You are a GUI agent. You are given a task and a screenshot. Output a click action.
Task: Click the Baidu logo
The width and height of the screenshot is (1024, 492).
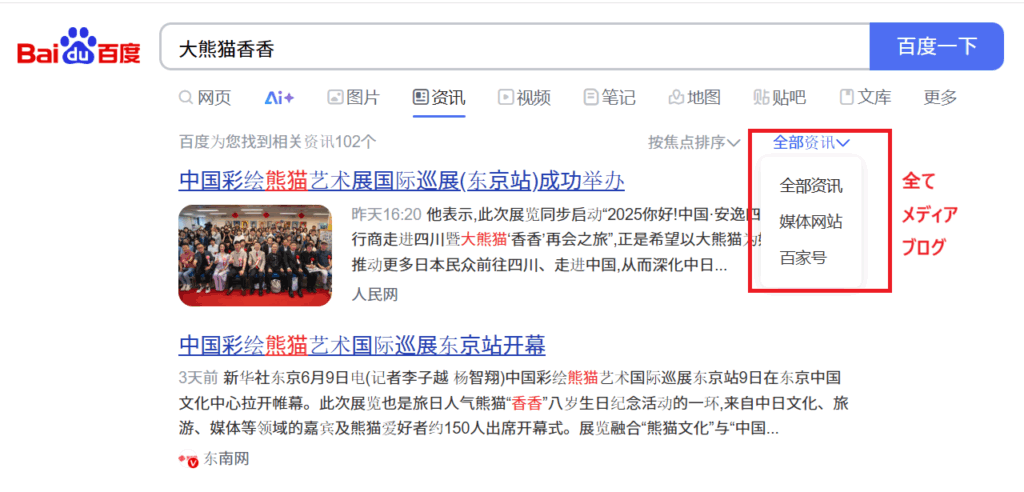[79, 46]
